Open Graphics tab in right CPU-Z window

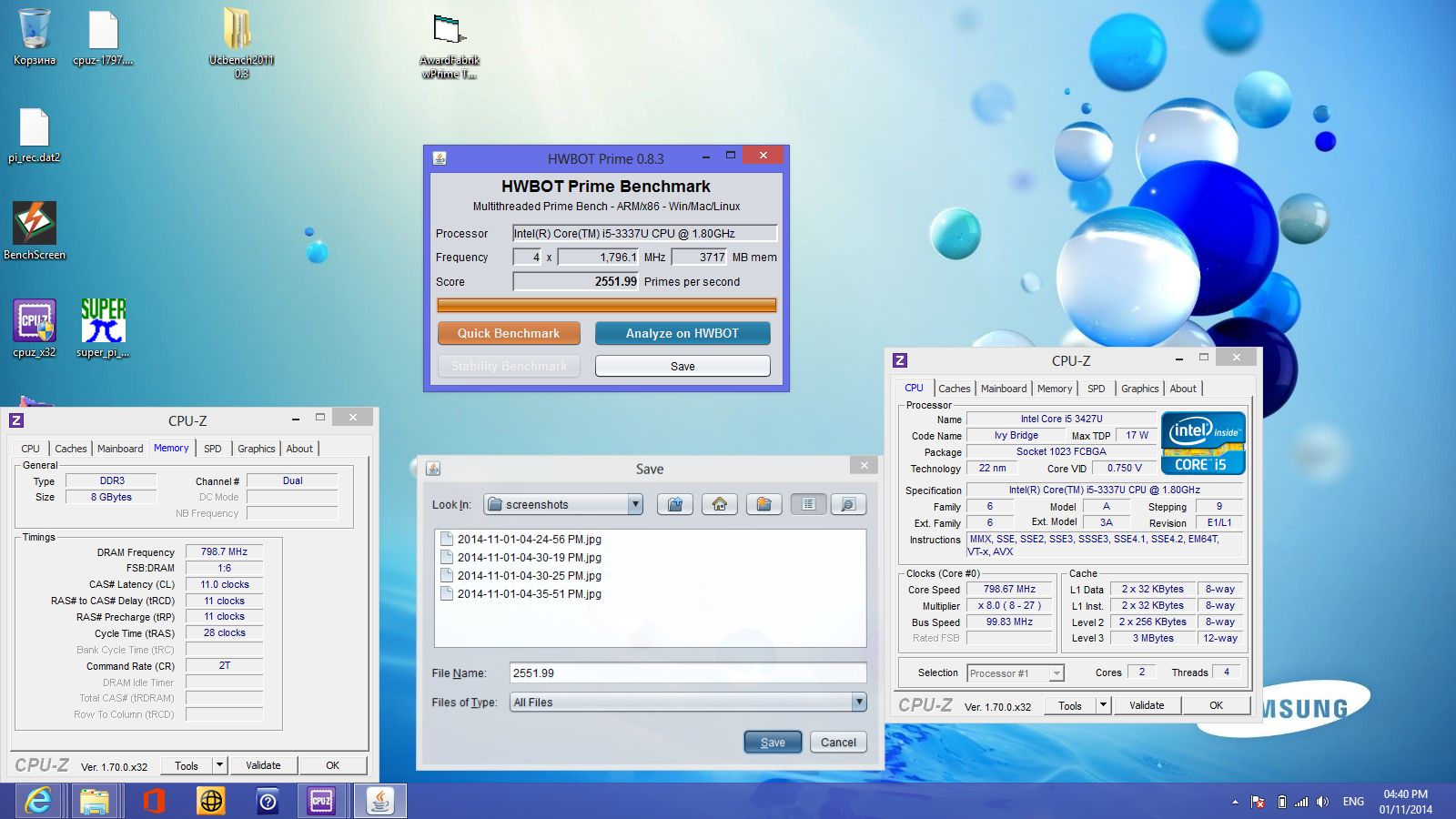coord(1140,389)
